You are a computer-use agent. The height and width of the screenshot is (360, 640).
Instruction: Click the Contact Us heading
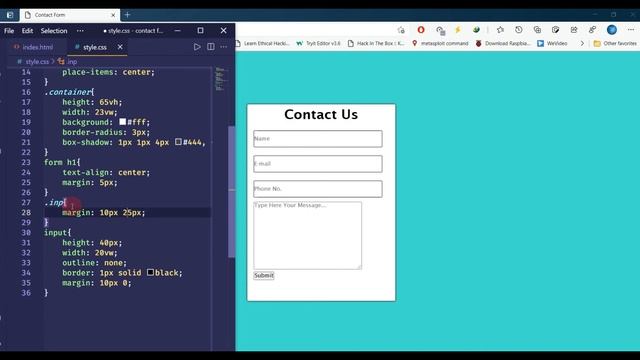321,114
